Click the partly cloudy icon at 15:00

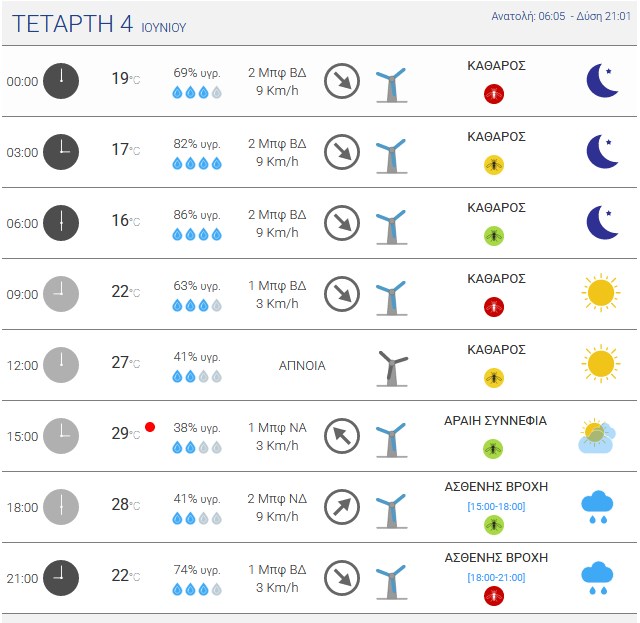(x=597, y=436)
